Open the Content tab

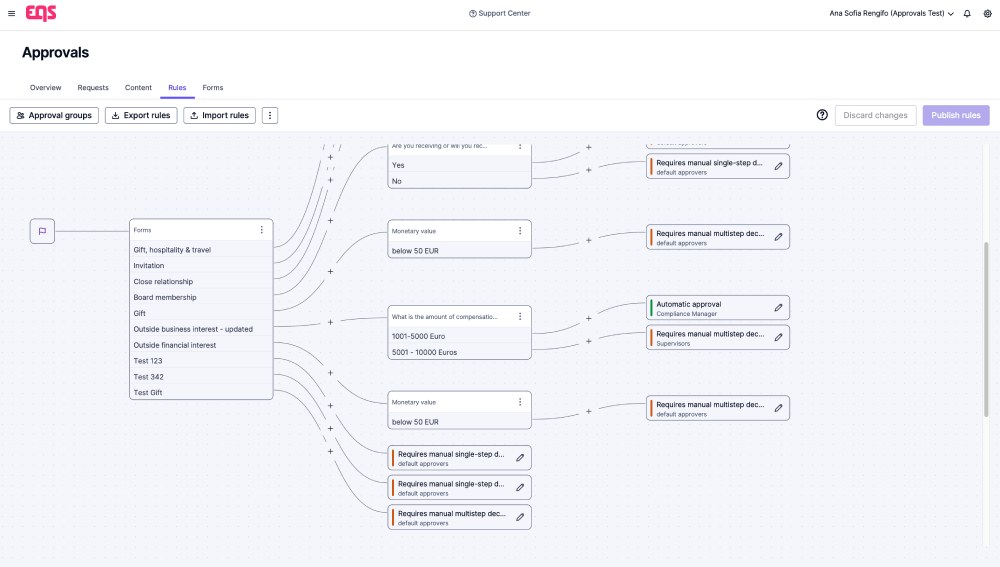(x=138, y=88)
